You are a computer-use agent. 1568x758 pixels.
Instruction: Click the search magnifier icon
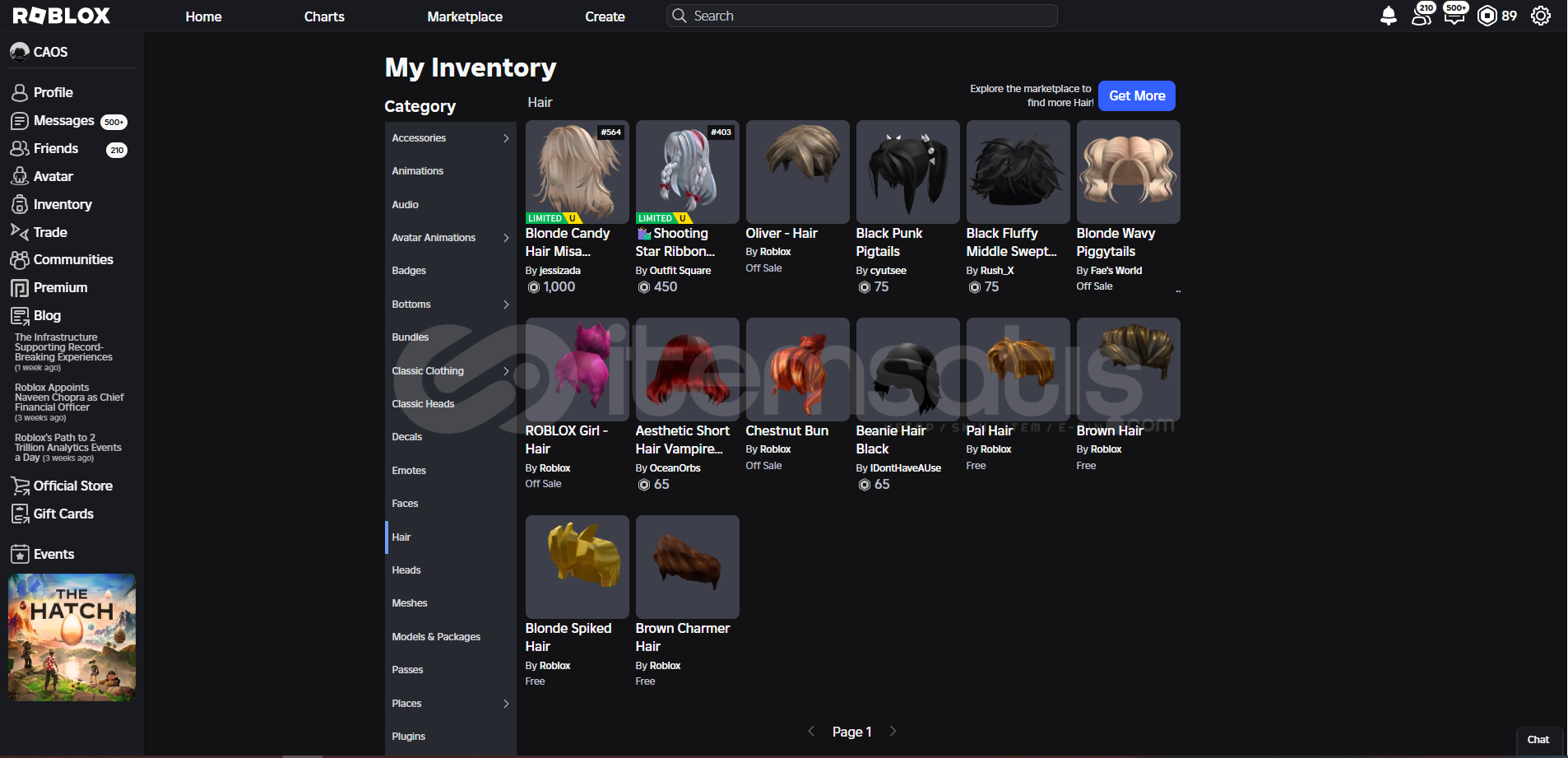click(679, 16)
